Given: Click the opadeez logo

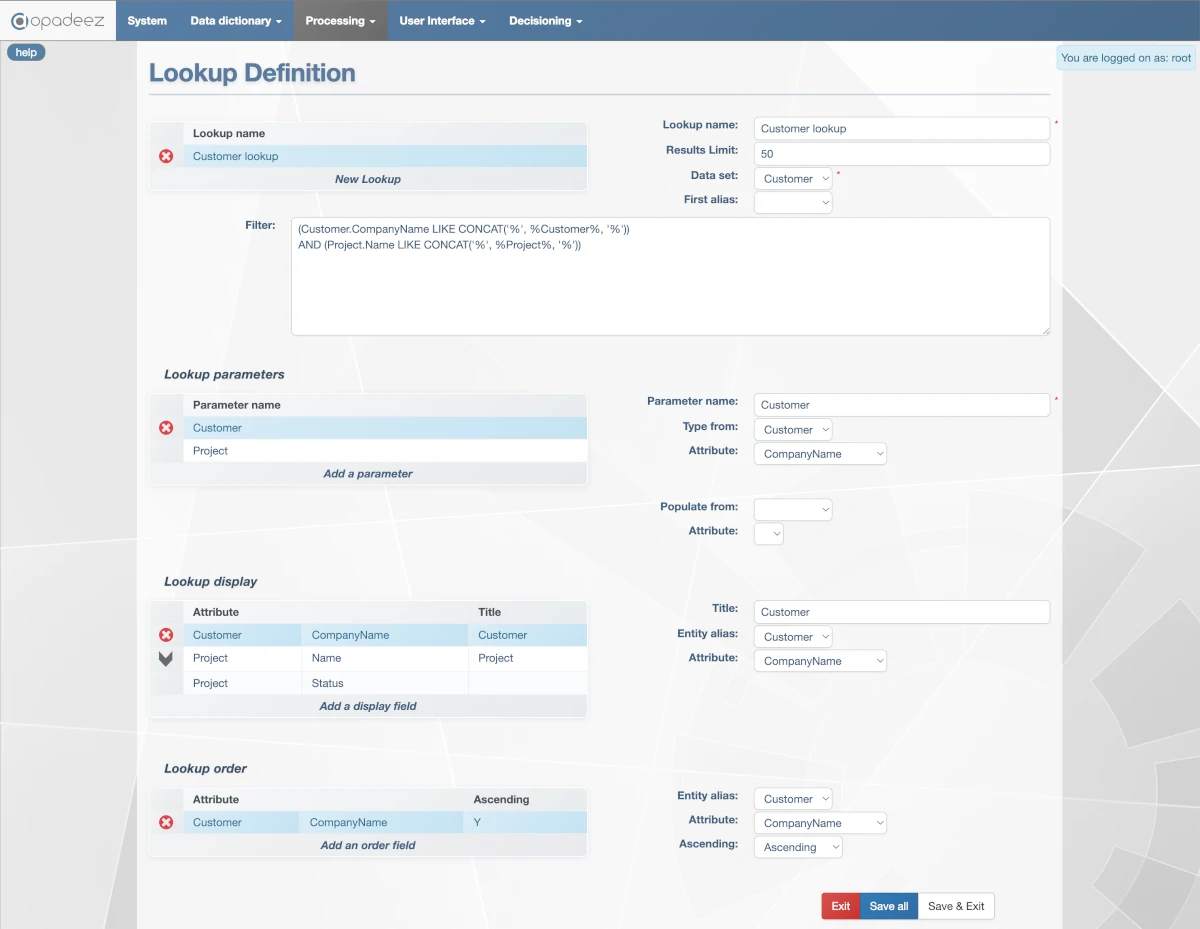Looking at the screenshot, I should point(57,20).
